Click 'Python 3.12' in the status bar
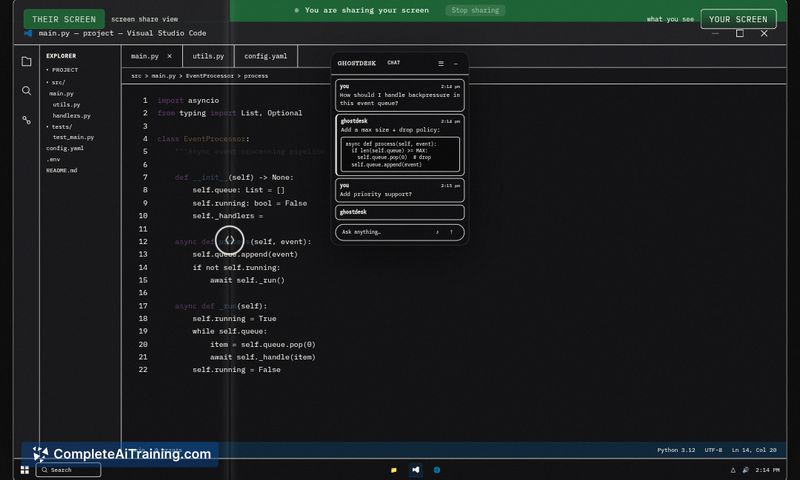Viewport: 800px width, 480px height. pos(676,450)
